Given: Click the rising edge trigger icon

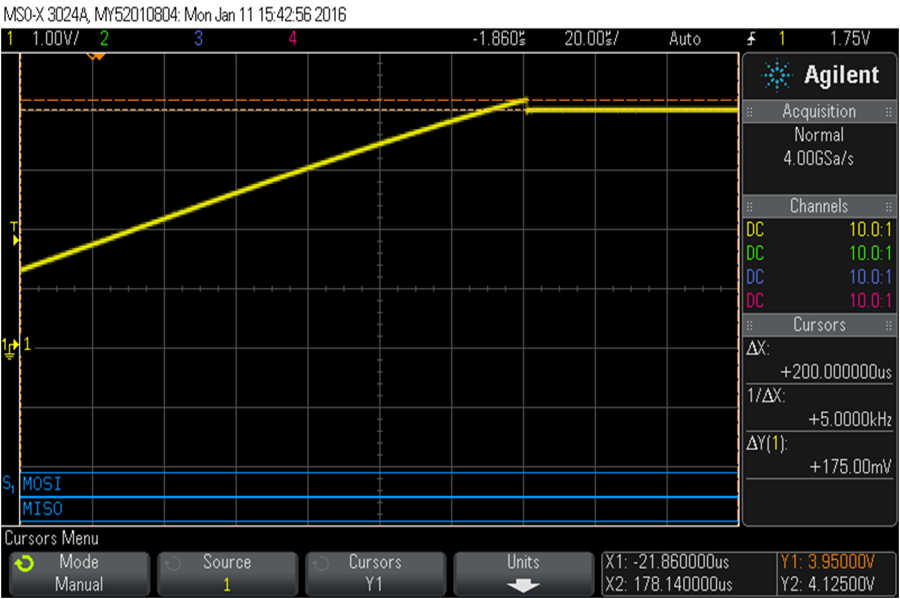Looking at the screenshot, I should click(751, 39).
